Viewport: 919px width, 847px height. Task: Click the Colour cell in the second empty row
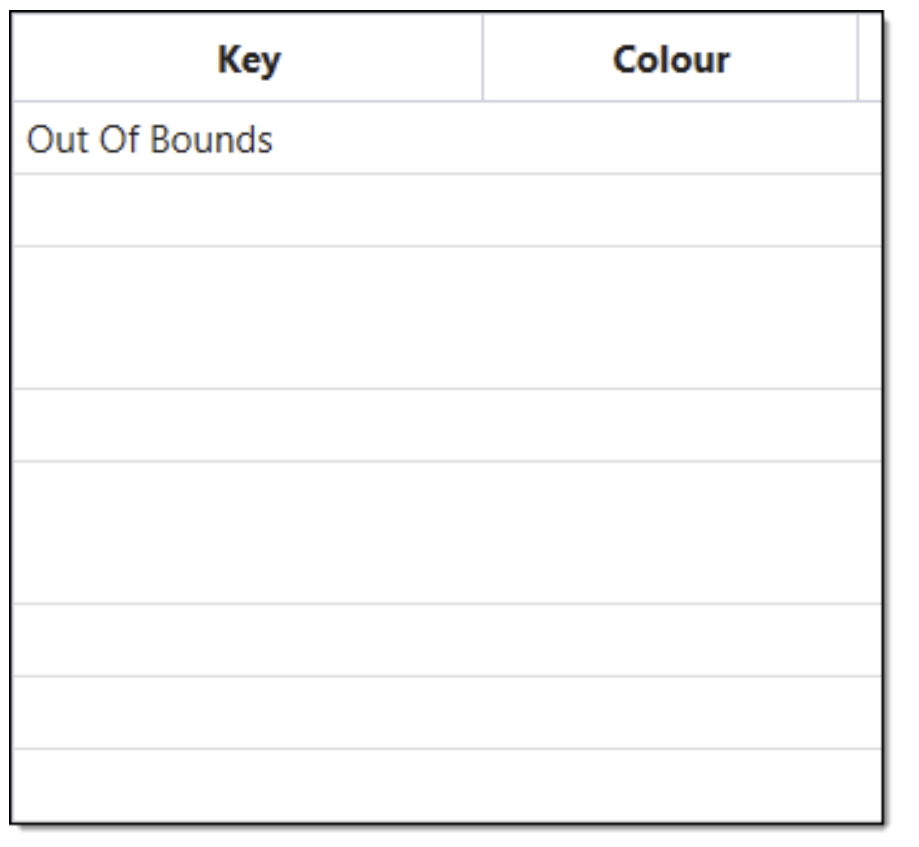670,317
